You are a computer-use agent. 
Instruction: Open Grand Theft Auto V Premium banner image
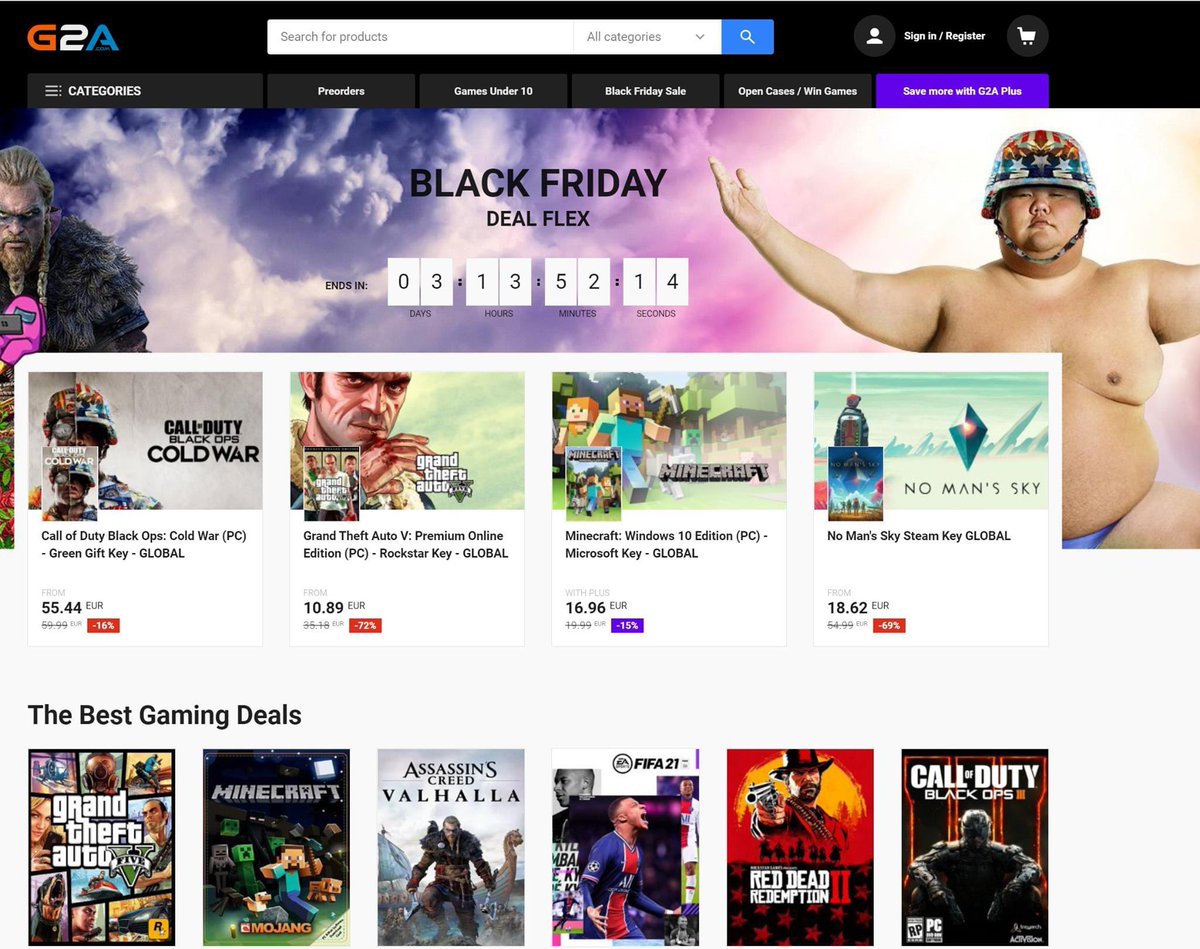click(407, 441)
